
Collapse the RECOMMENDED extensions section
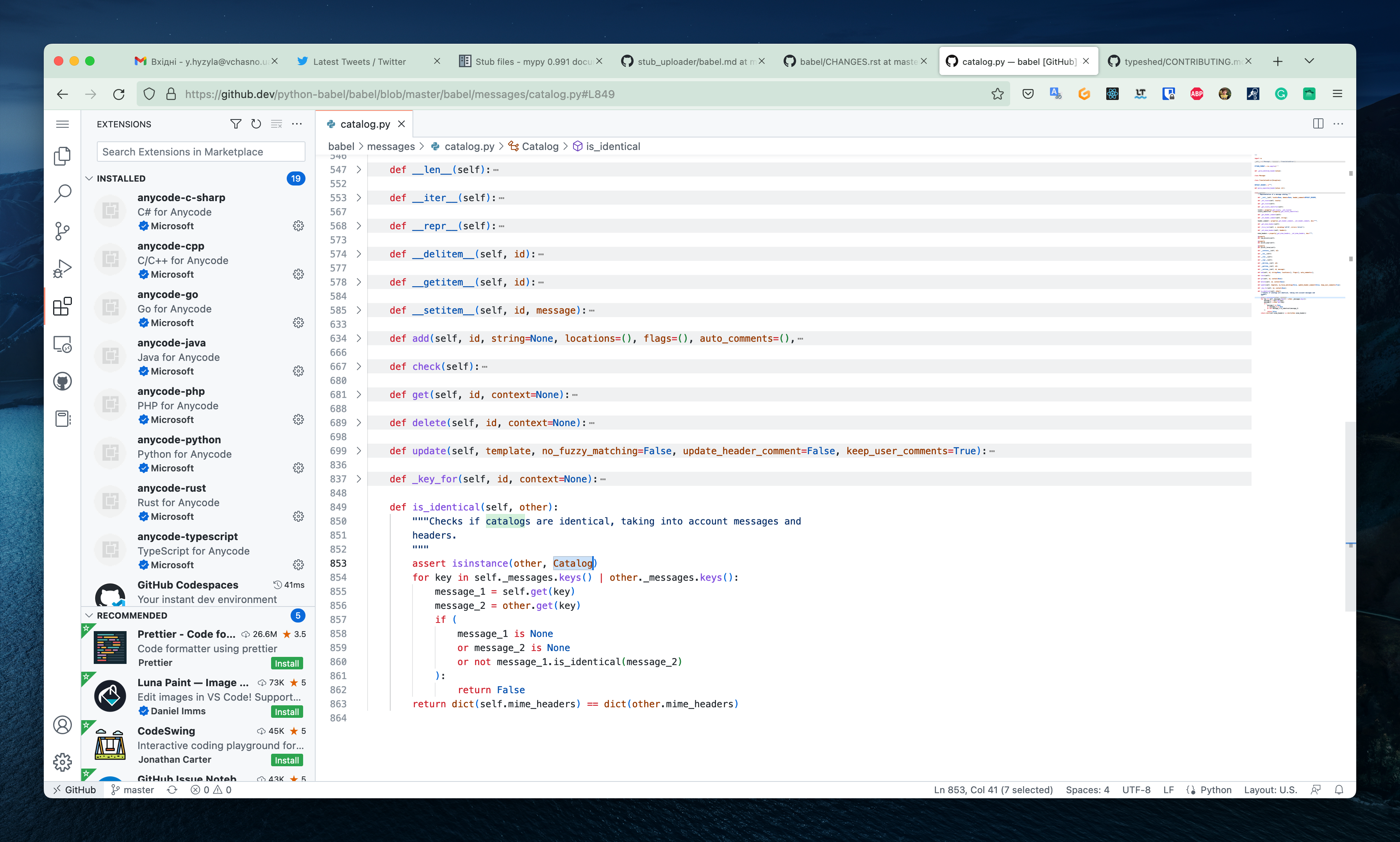click(x=89, y=615)
